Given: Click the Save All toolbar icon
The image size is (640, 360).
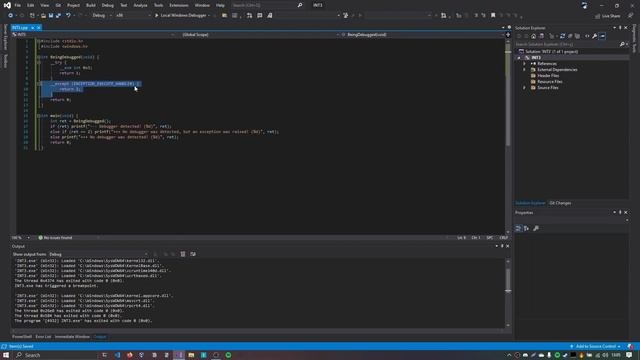Looking at the screenshot, I should tap(58, 16).
